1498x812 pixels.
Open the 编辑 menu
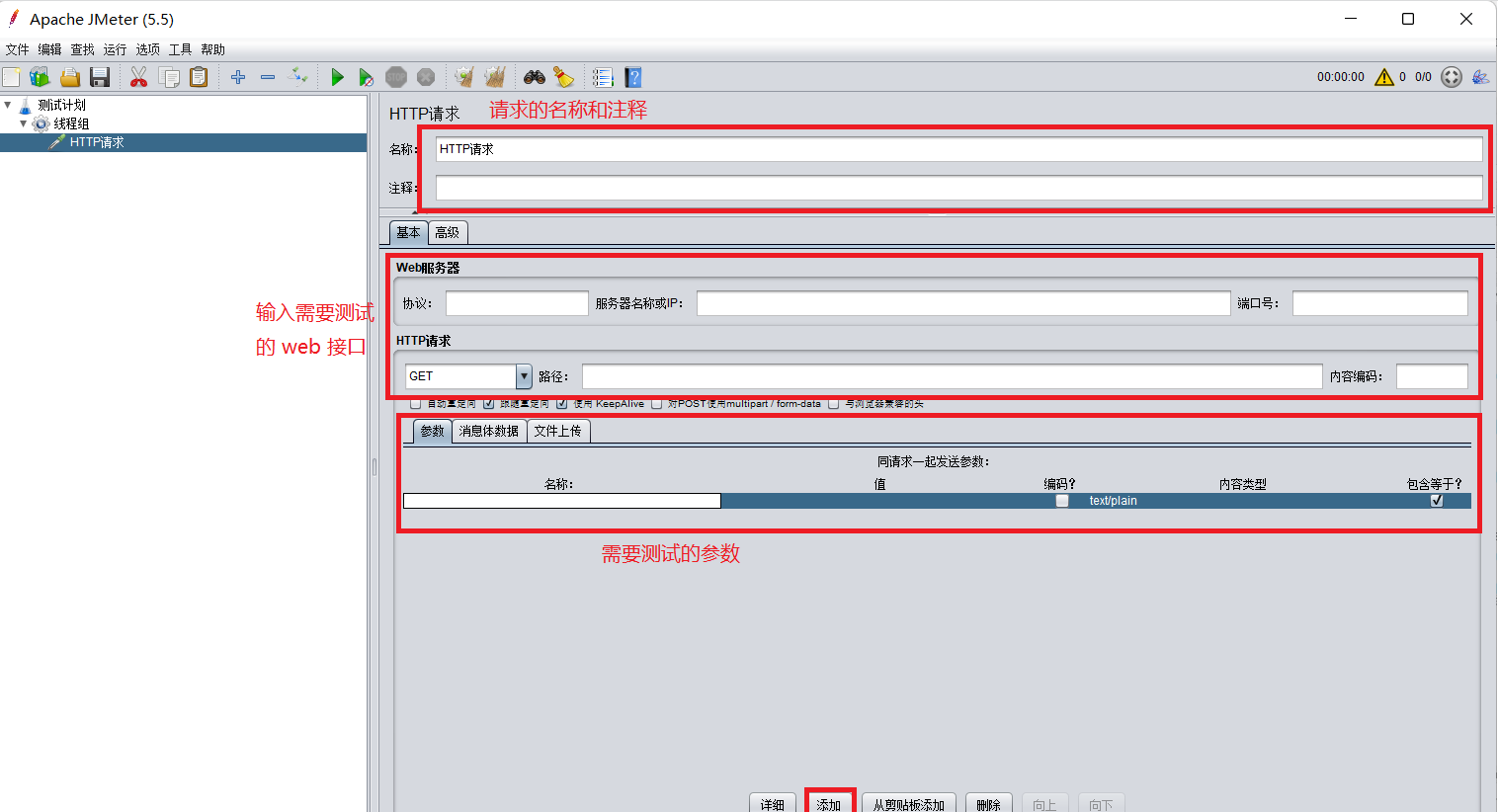point(50,49)
